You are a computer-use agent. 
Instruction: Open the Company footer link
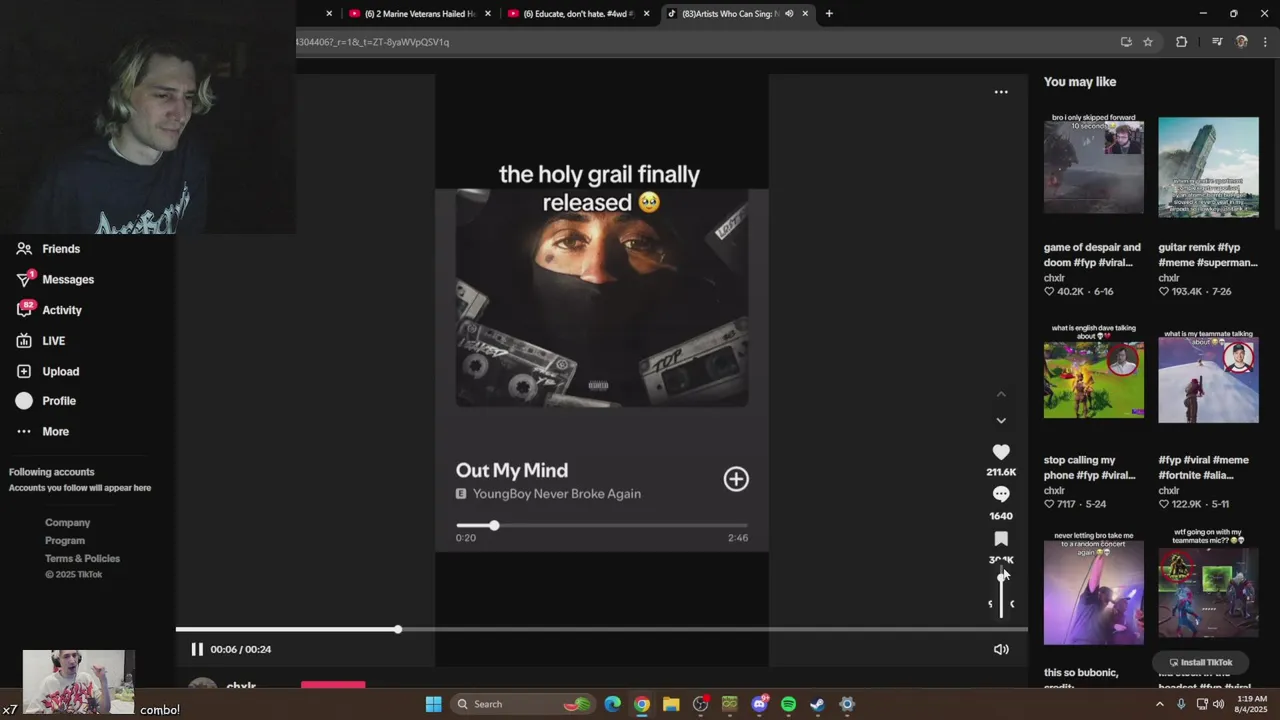67,523
